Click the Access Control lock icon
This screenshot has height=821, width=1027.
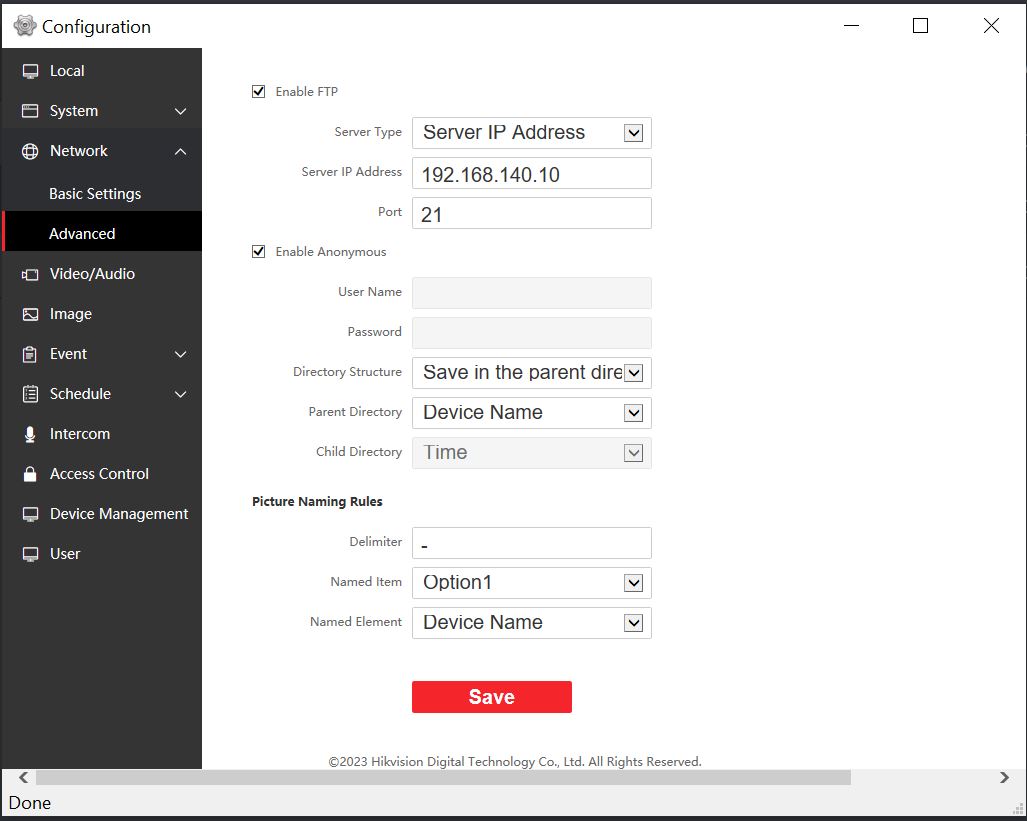30,474
